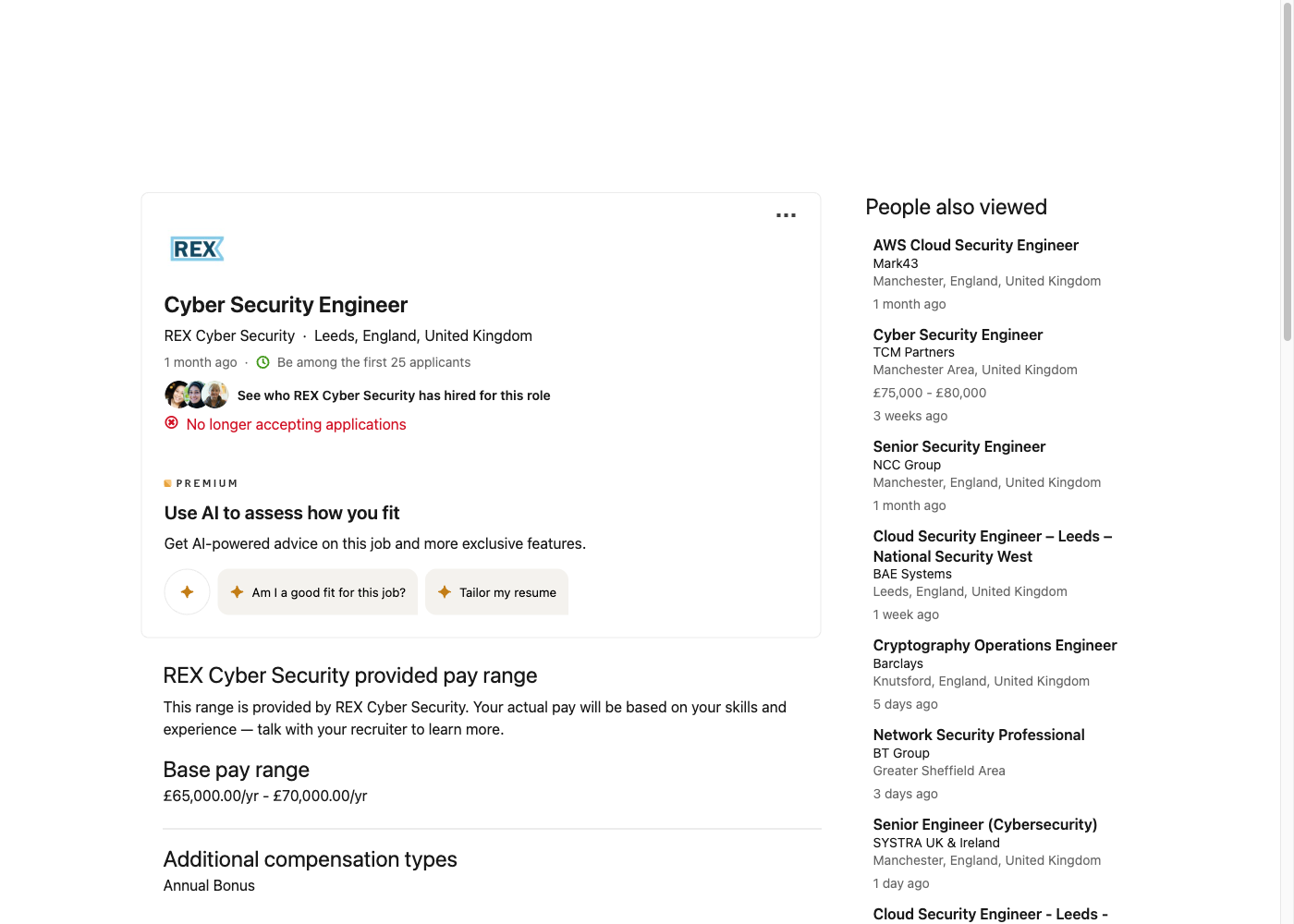
Task: Click the £65,000.00/yr - £70,000.00/yr pay range
Action: (x=265, y=796)
